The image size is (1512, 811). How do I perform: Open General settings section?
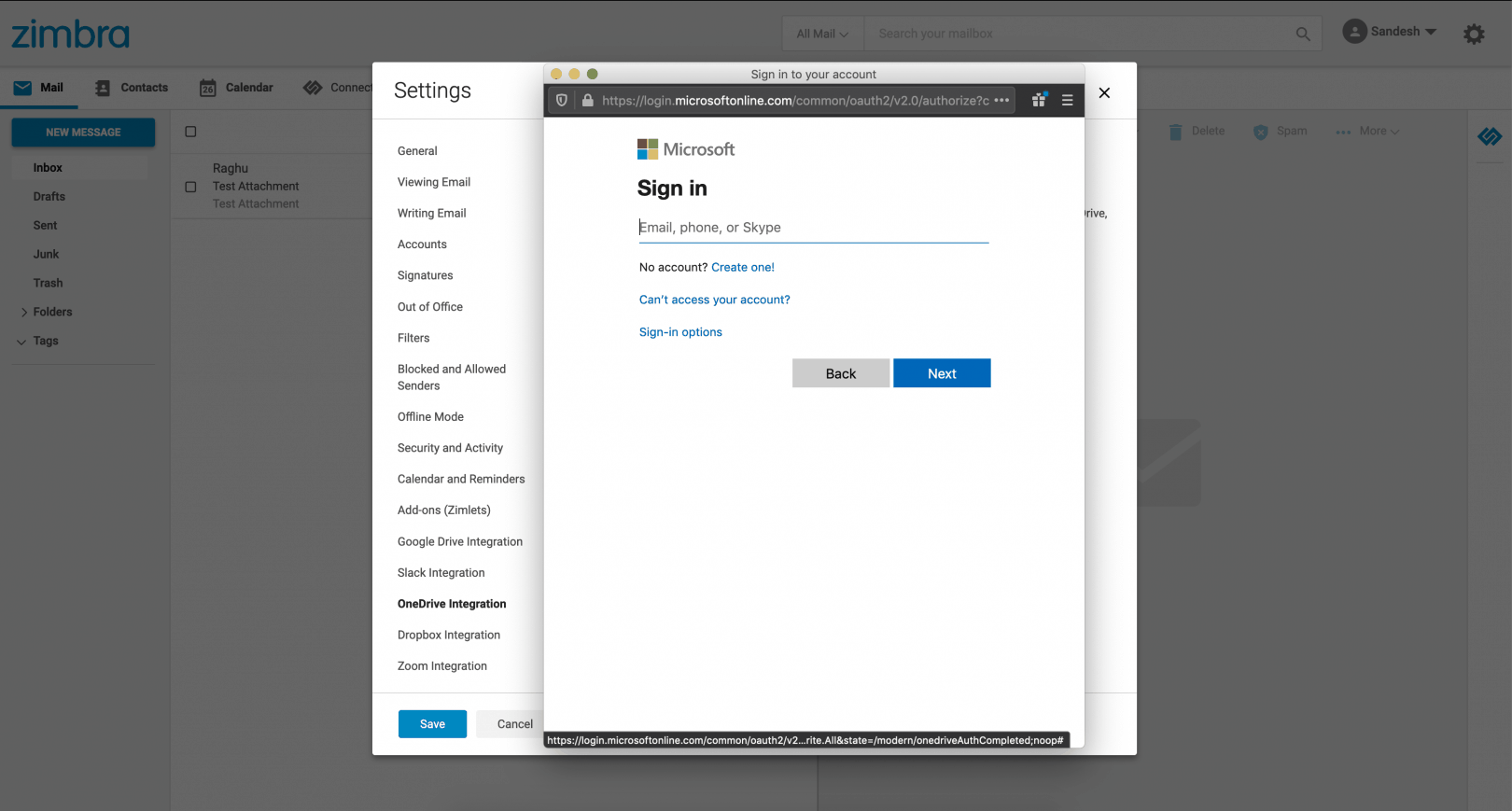417,151
